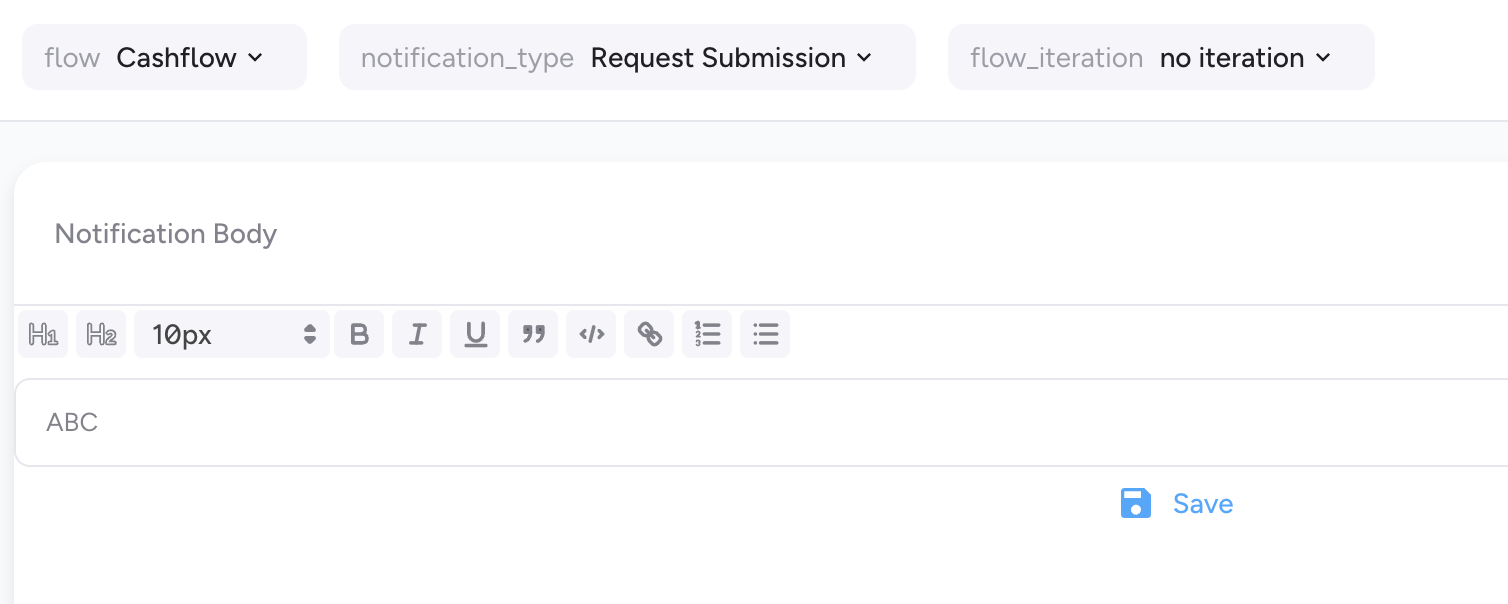
Task: Click the Notification Body heading
Action: click(x=166, y=234)
